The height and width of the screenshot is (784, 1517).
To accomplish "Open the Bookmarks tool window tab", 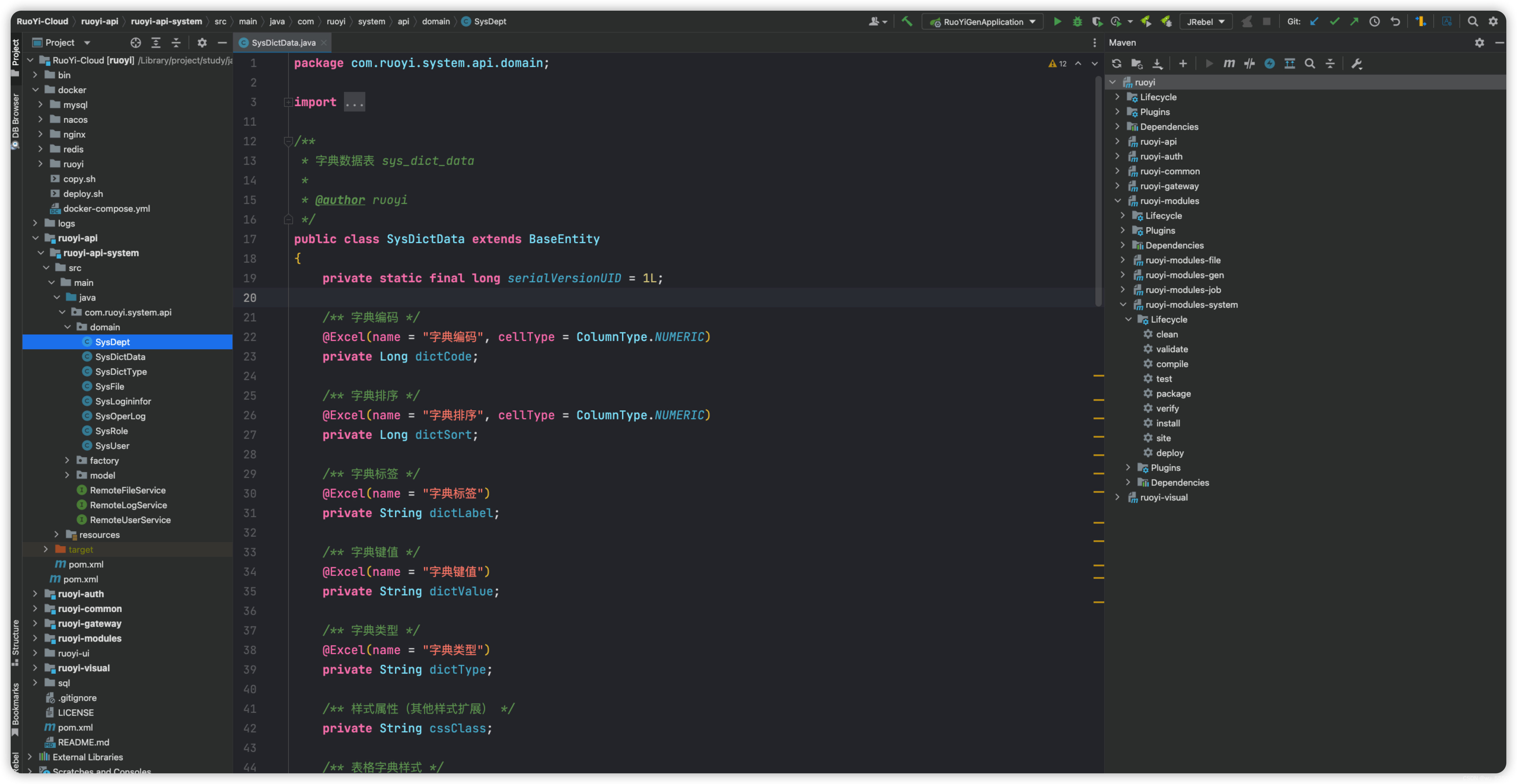I will (x=16, y=710).
